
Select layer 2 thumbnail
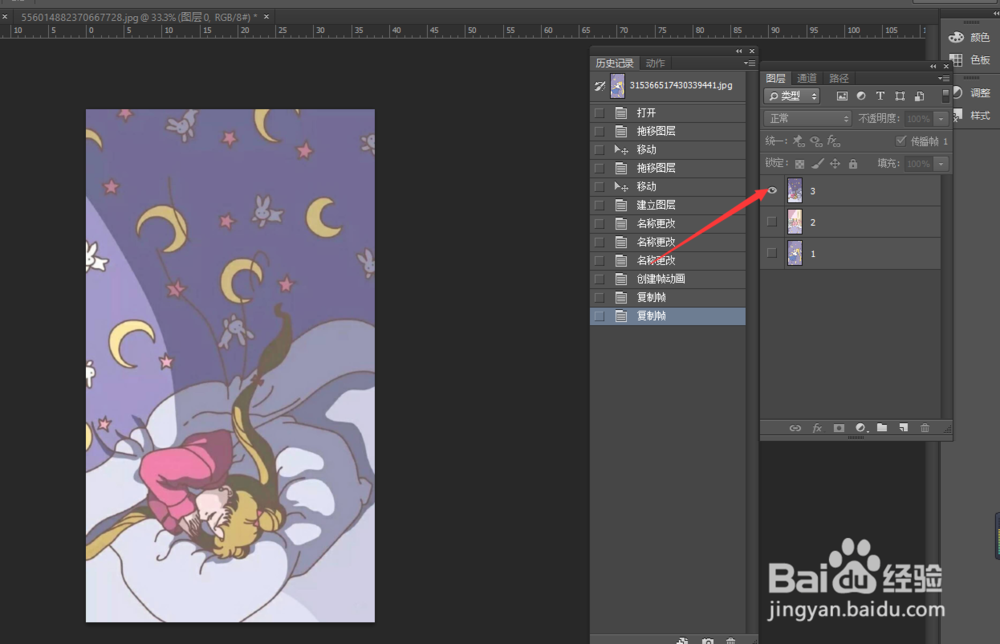tap(795, 222)
